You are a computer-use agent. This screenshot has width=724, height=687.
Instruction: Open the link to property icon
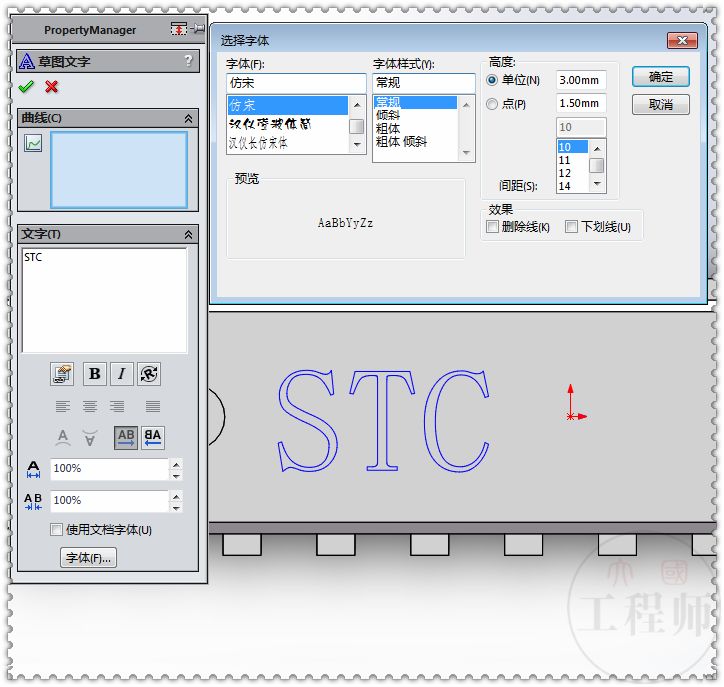(62, 374)
